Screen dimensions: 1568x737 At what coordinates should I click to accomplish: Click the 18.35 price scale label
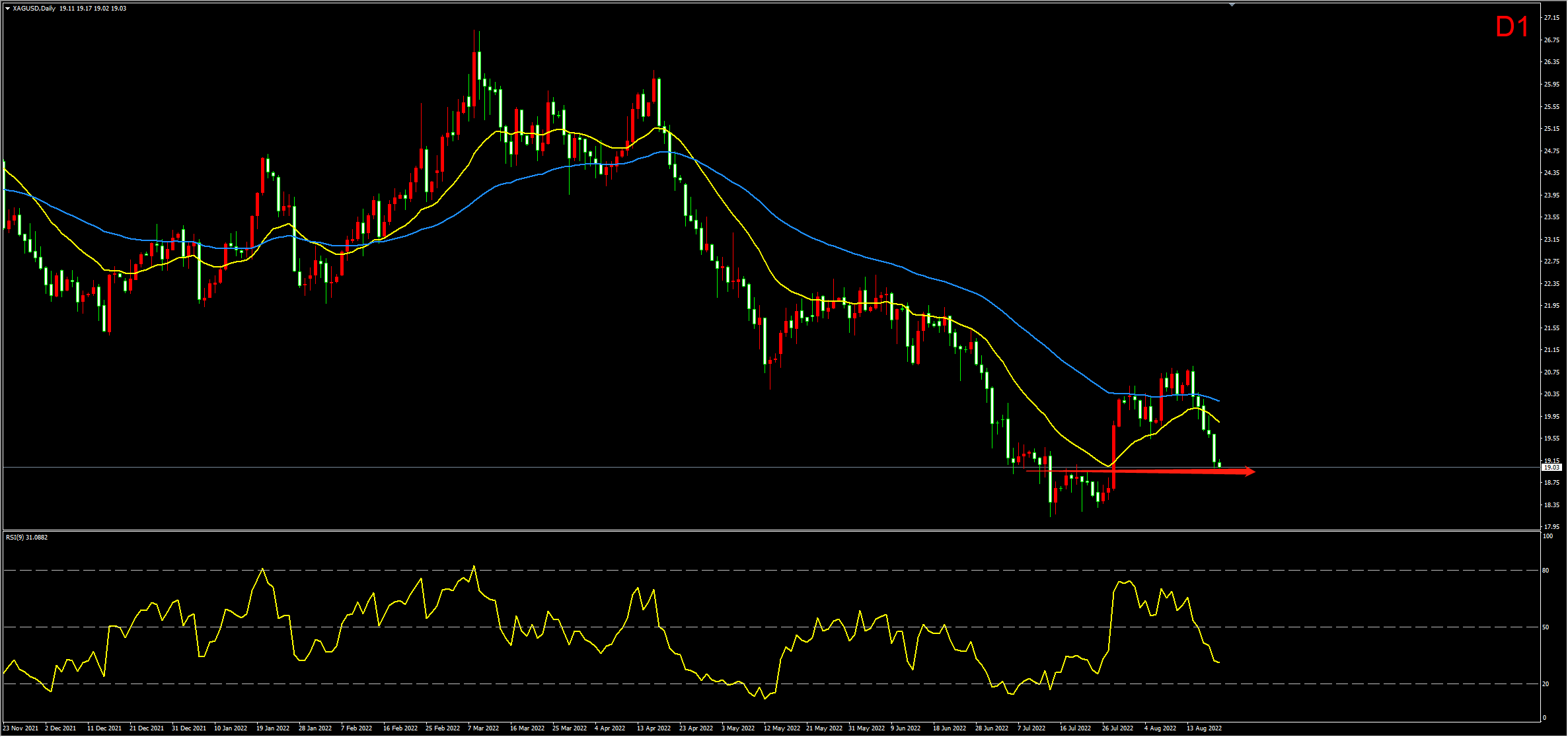click(1551, 505)
